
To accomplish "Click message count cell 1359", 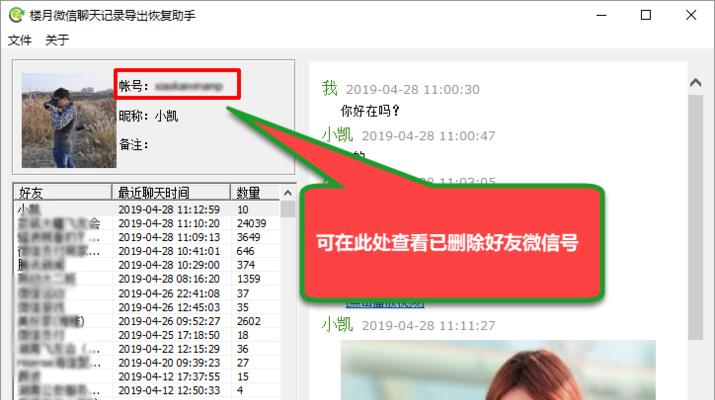I will tap(249, 279).
